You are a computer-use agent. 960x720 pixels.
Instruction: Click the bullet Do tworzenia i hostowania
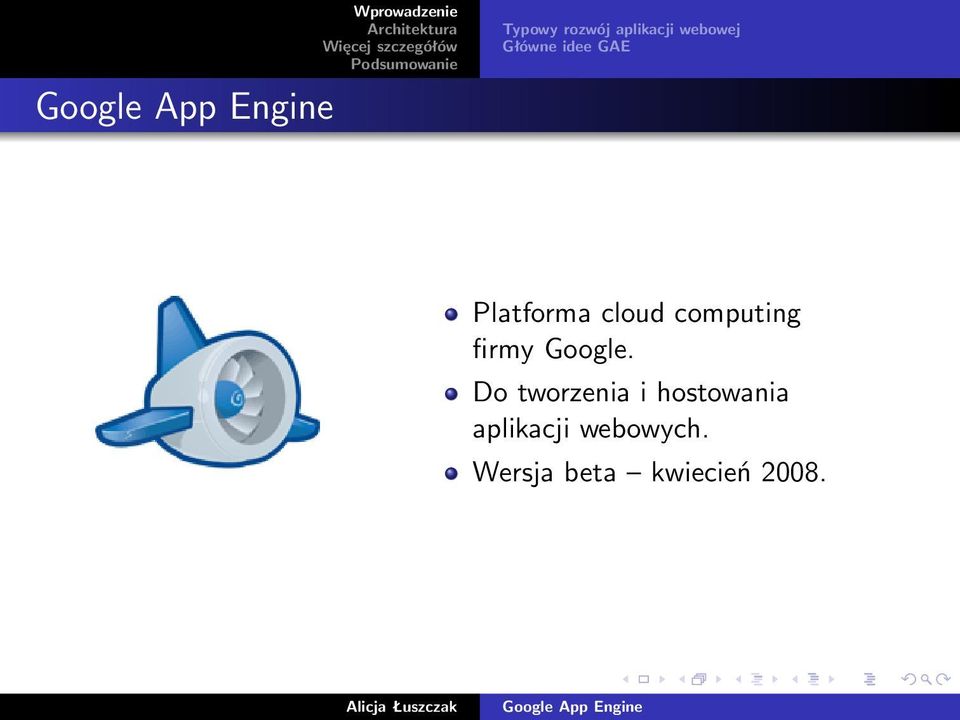(x=631, y=392)
